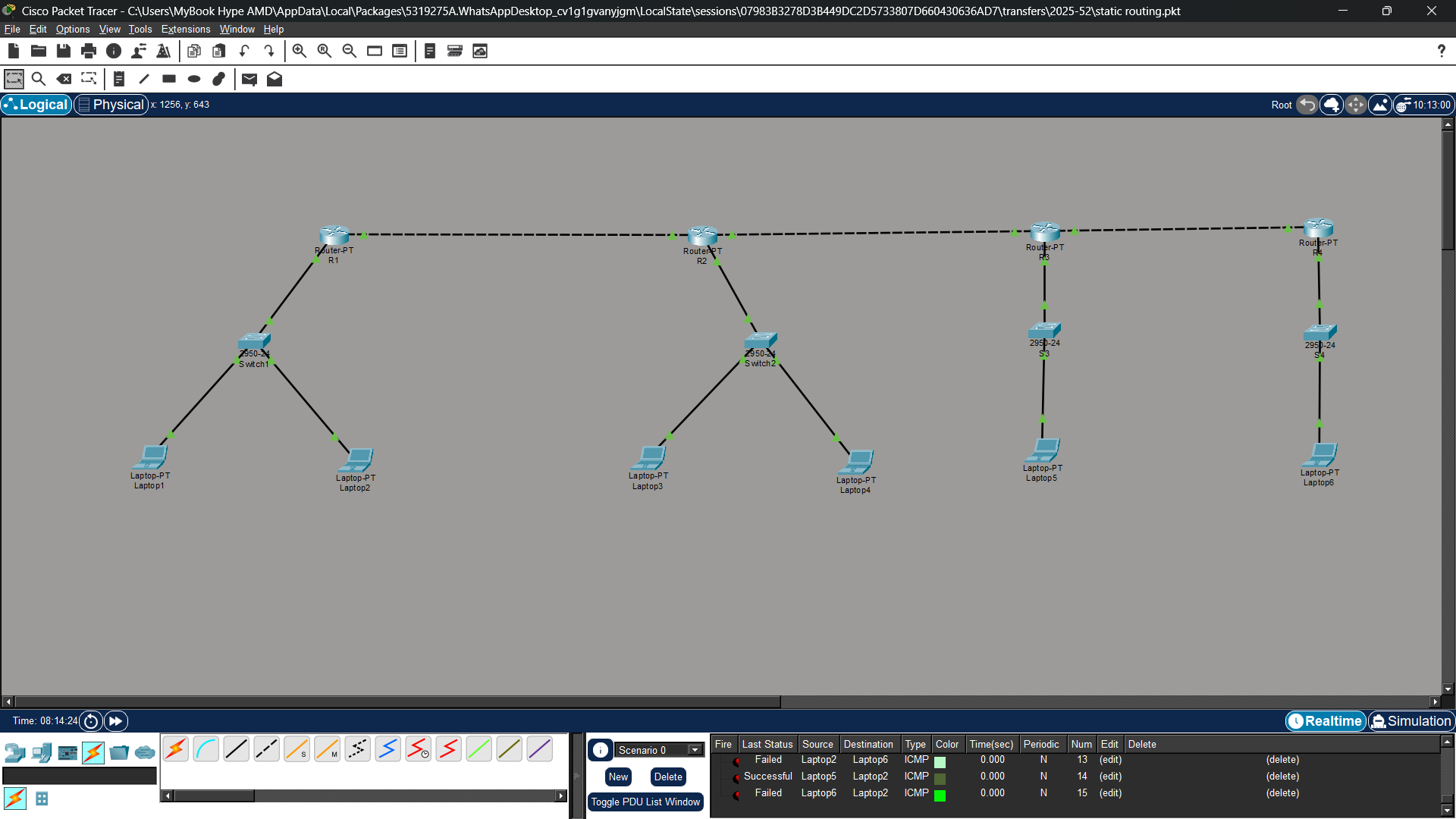Select the Delete tool icon
Screen dimensions: 1456x819
(64, 79)
